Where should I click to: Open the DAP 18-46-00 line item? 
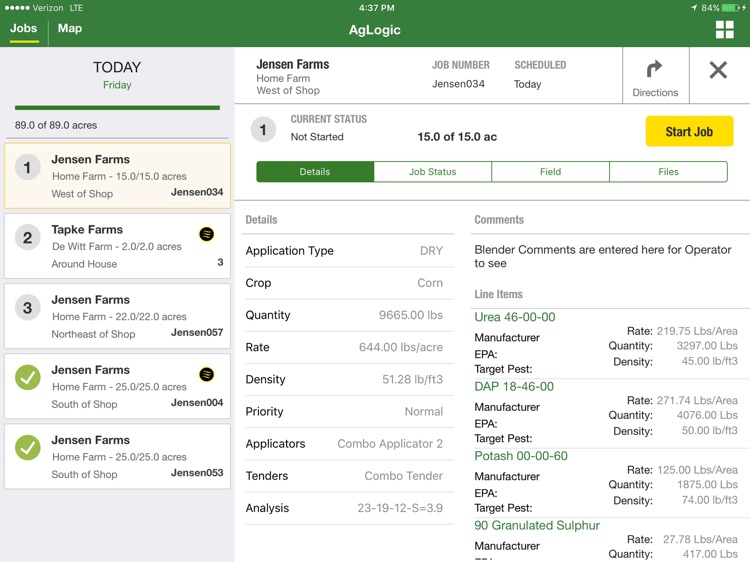[x=514, y=386]
